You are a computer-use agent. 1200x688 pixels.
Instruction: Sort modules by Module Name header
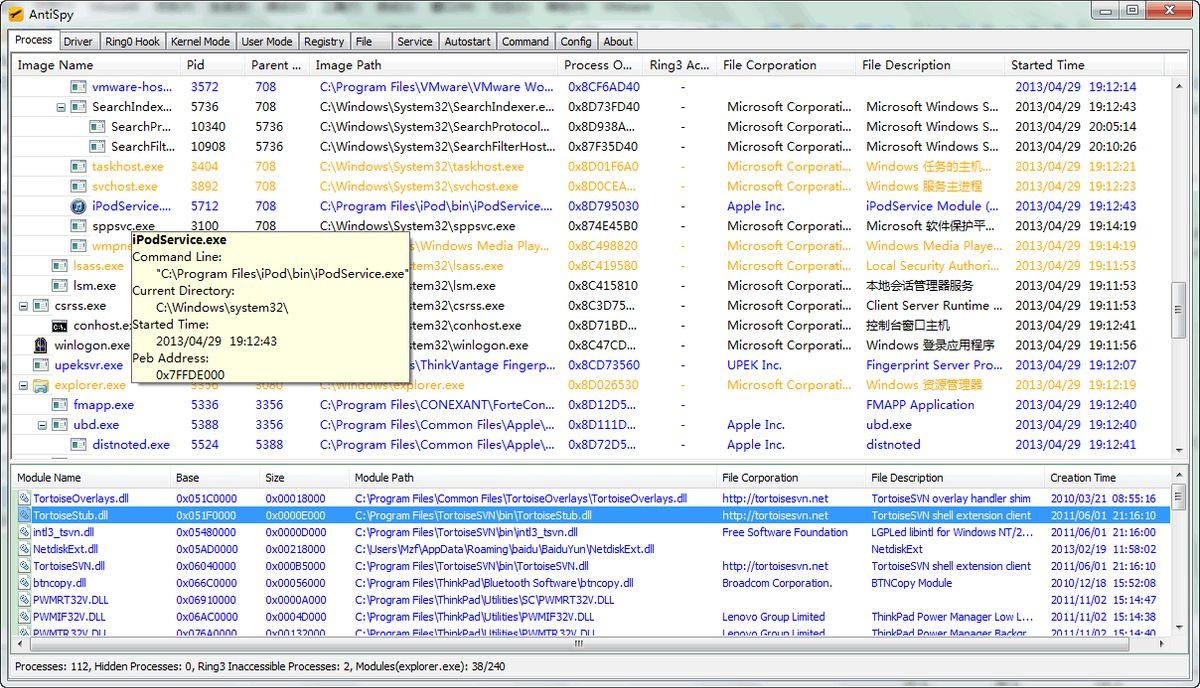(91, 478)
